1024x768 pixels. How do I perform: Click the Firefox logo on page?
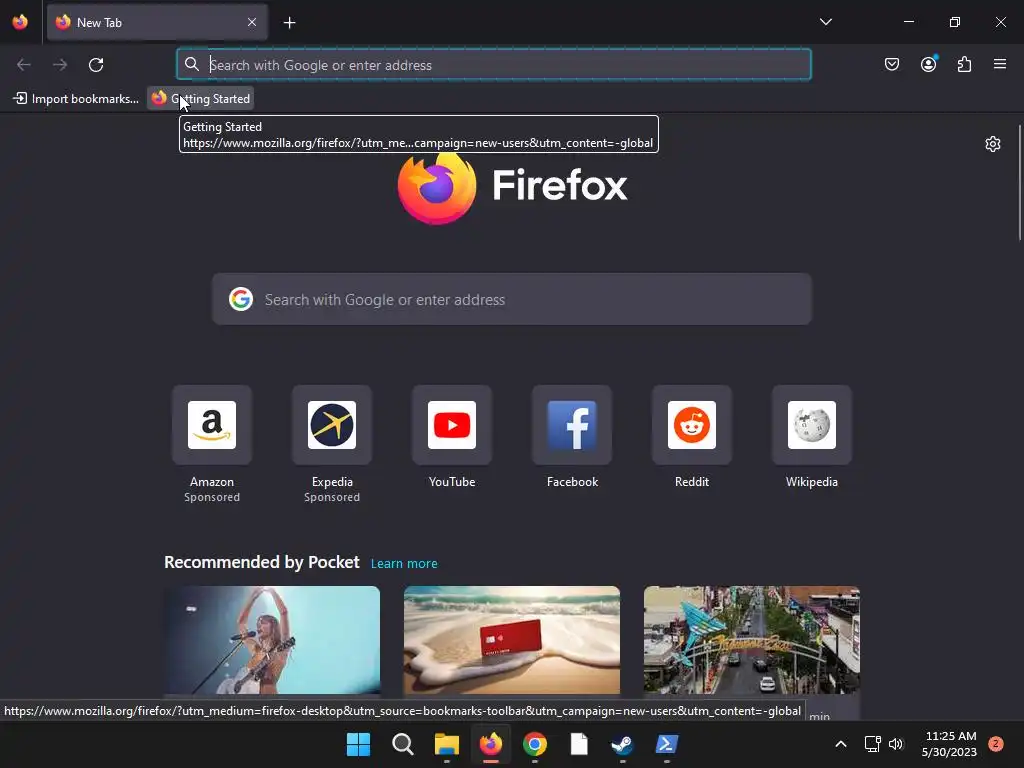(512, 186)
